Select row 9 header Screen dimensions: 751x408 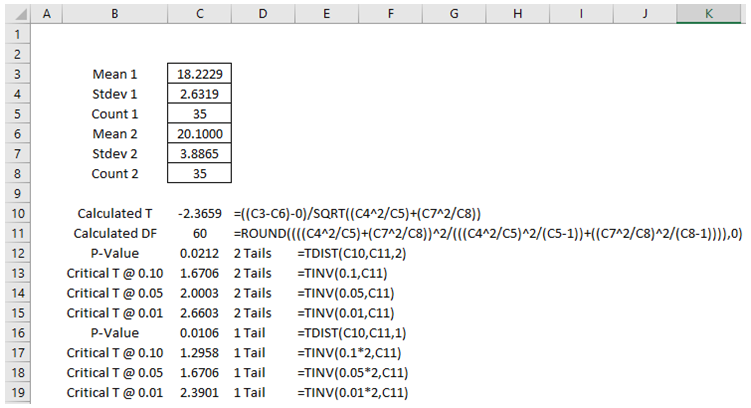point(18,193)
